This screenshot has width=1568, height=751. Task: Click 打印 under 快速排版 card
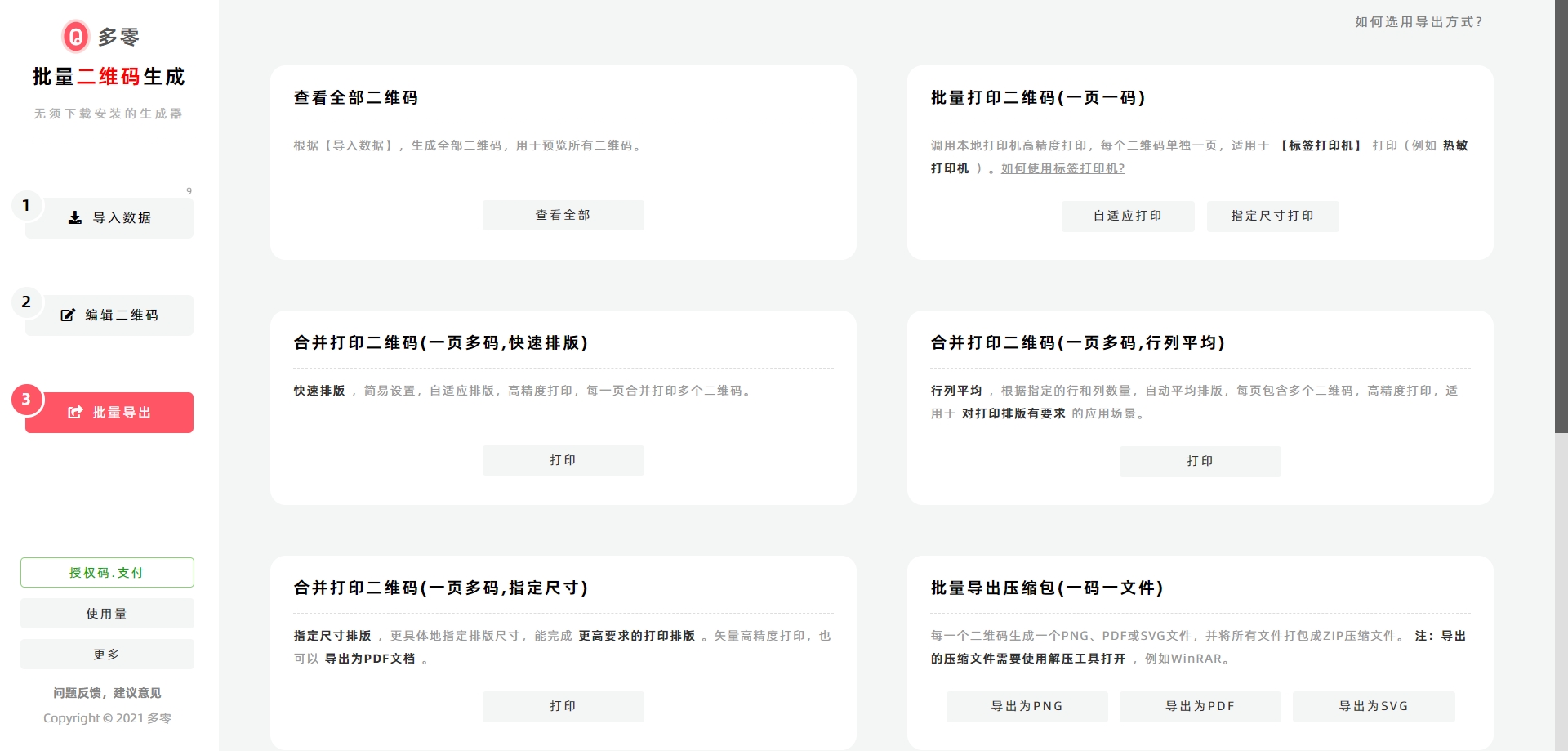563,460
